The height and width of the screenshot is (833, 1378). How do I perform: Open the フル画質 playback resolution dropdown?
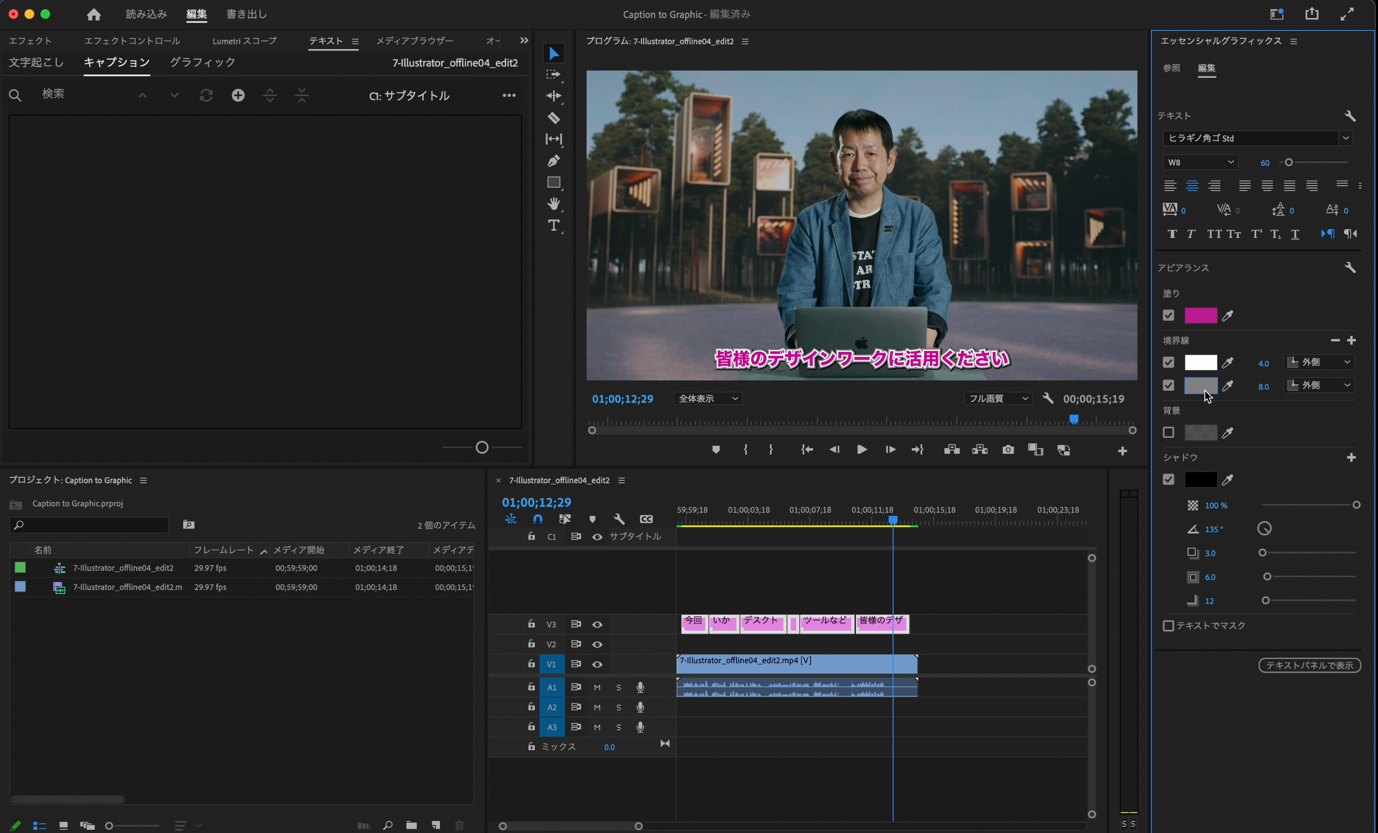coord(997,399)
